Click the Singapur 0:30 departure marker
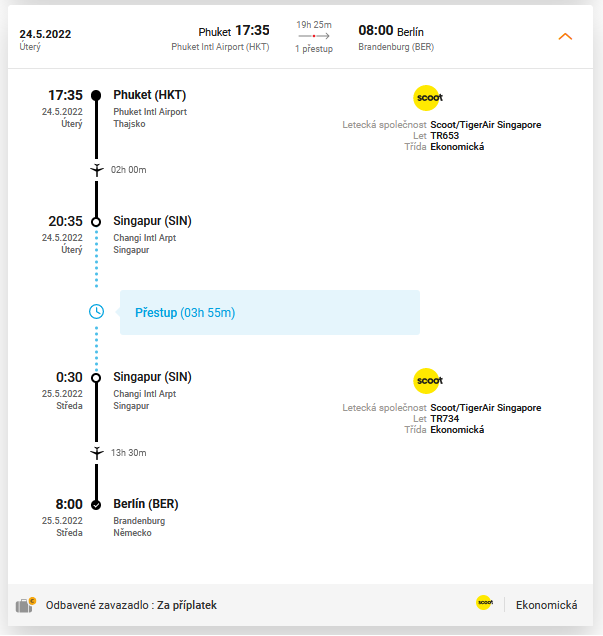 96,378
